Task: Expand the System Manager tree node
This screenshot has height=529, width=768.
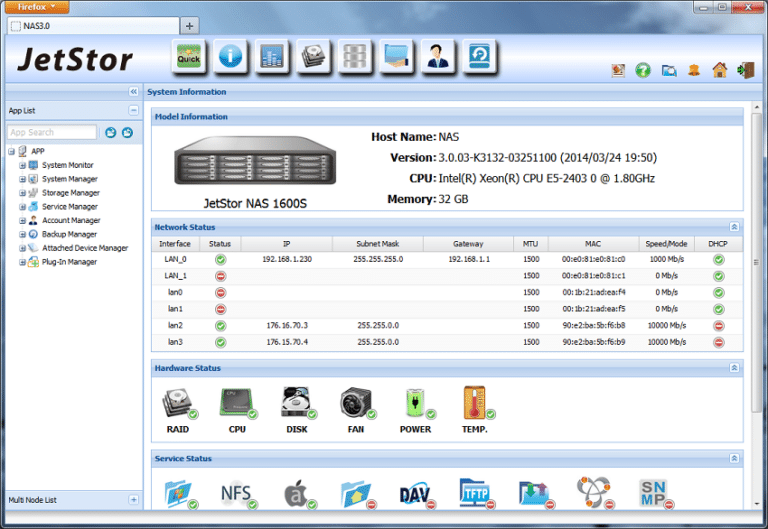Action: (23, 179)
